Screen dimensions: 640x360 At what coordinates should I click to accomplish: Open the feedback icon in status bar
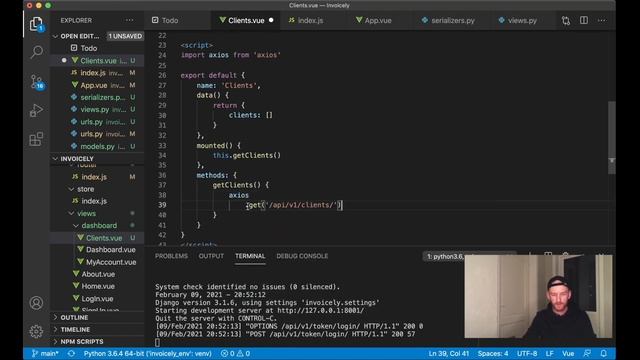pos(587,353)
